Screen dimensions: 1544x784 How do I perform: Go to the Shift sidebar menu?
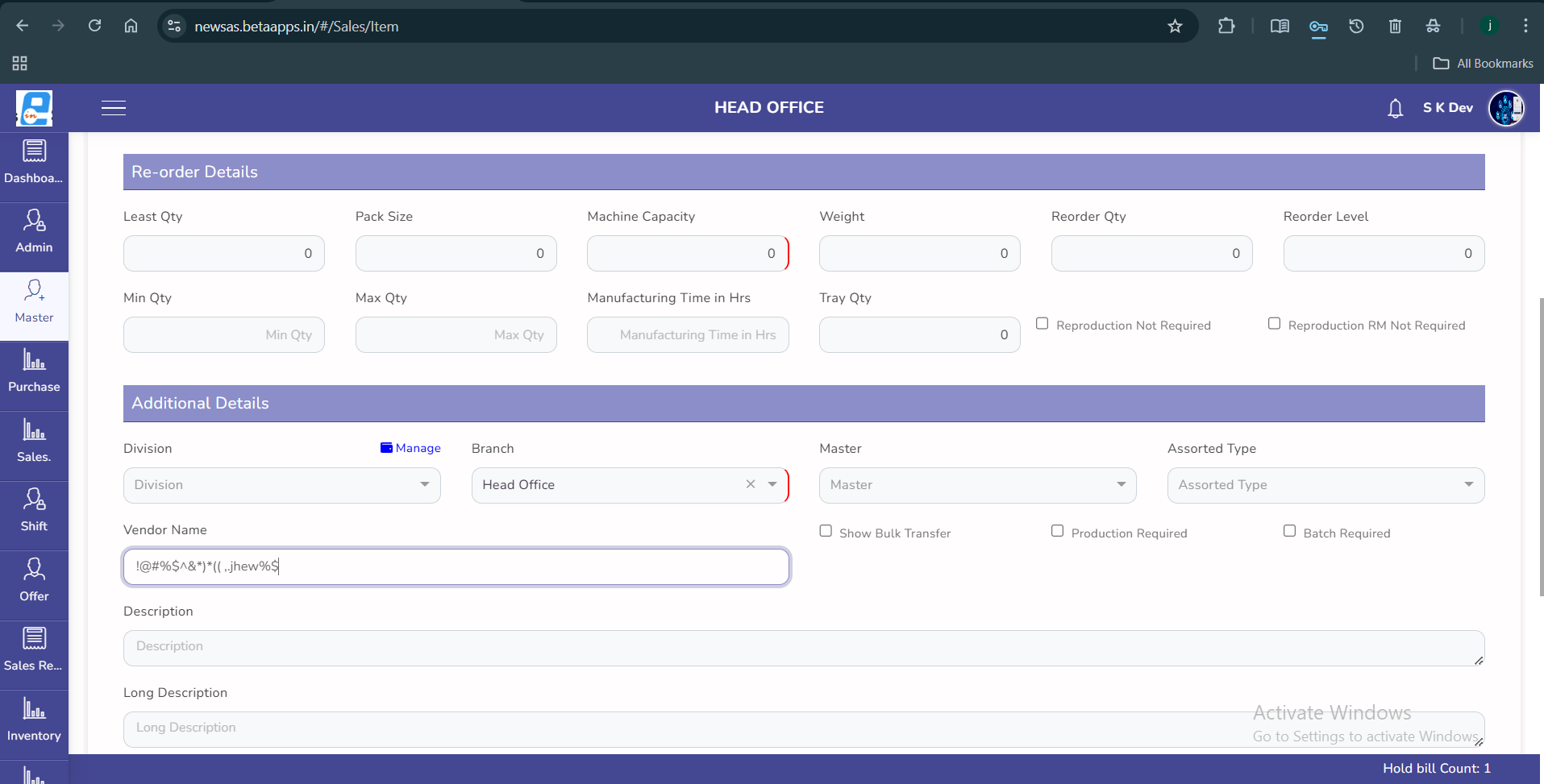(34, 510)
